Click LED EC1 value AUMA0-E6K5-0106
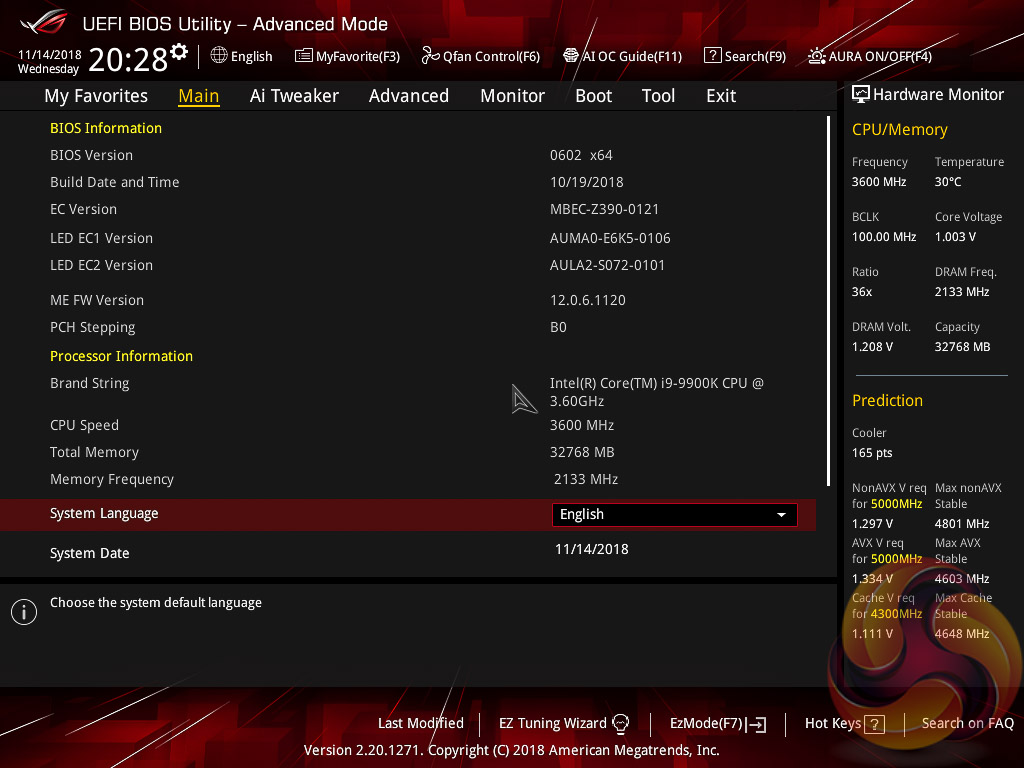1024x768 pixels. [610, 238]
